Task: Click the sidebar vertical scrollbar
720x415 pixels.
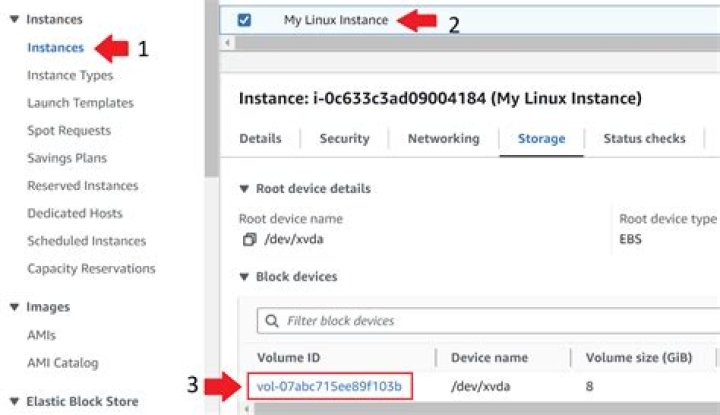Action: click(x=211, y=87)
